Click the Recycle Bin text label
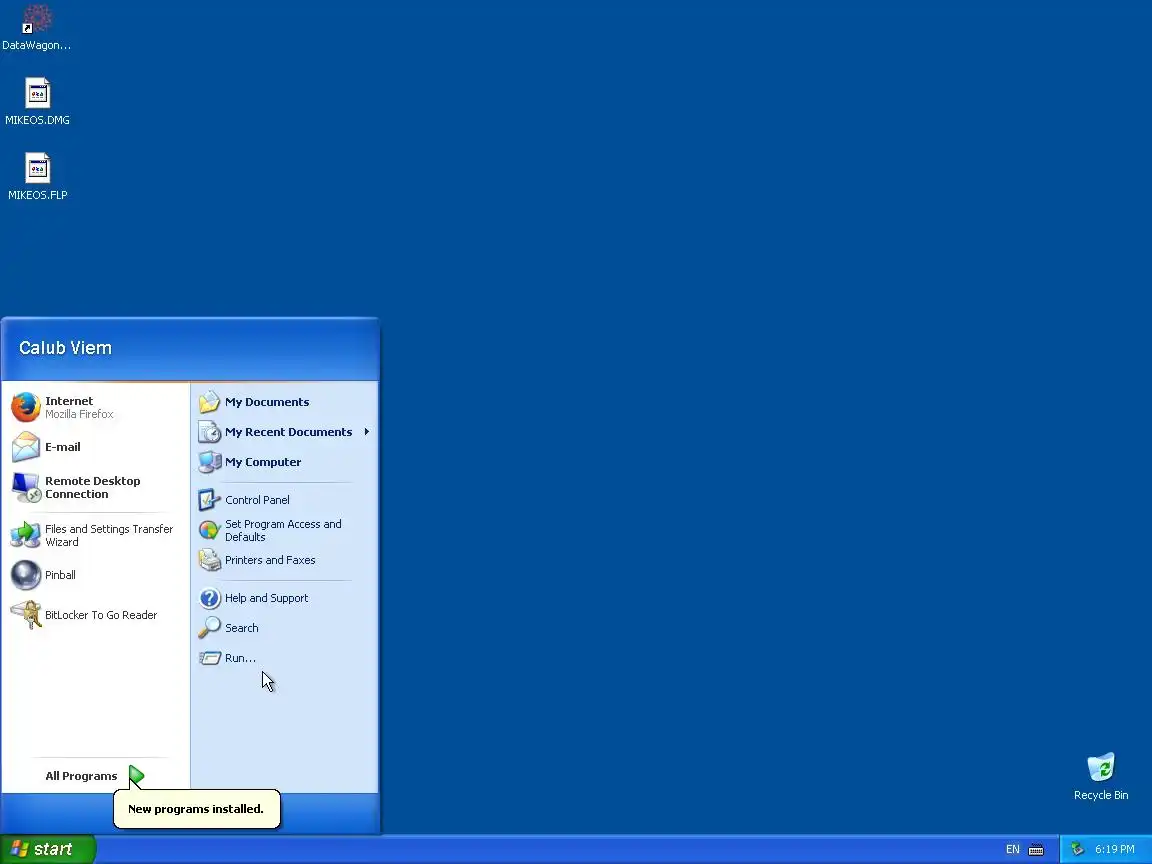The width and height of the screenshot is (1152, 864). pos(1101,795)
